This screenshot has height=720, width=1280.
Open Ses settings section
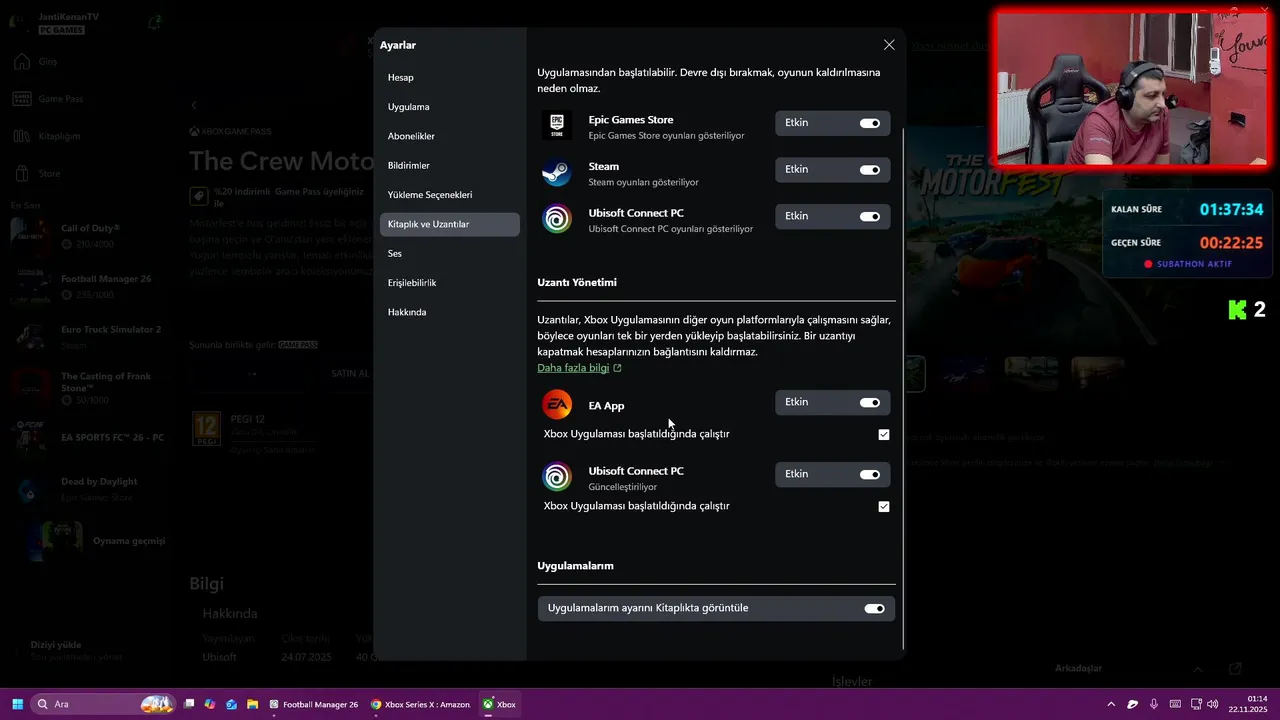tap(449, 254)
